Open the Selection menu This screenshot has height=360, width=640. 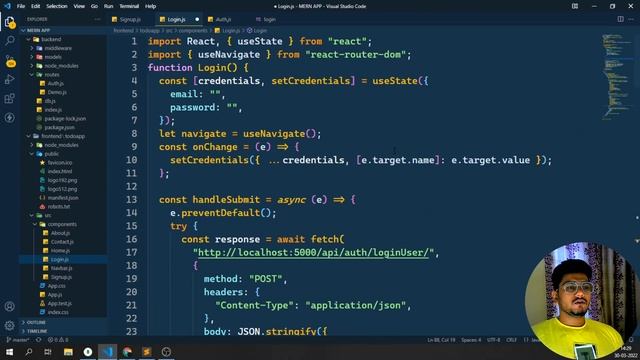click(57, 6)
